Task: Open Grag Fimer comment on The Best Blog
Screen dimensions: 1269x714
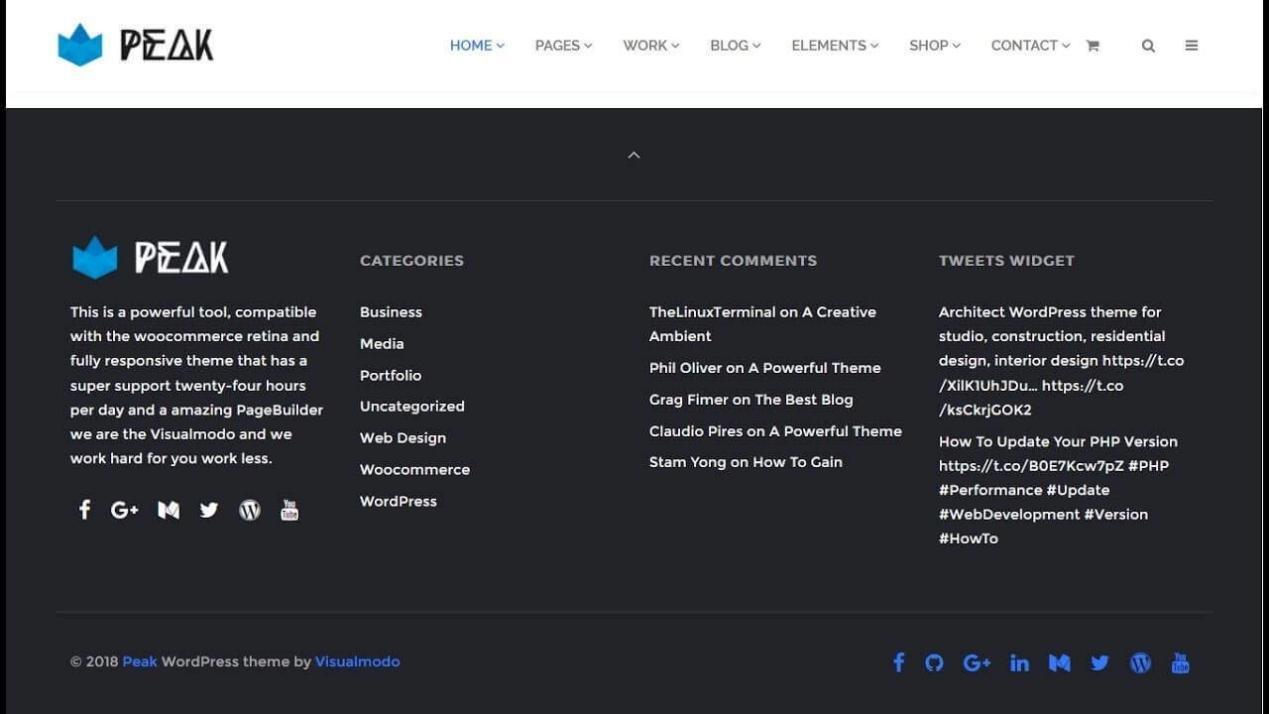Action: pos(751,400)
